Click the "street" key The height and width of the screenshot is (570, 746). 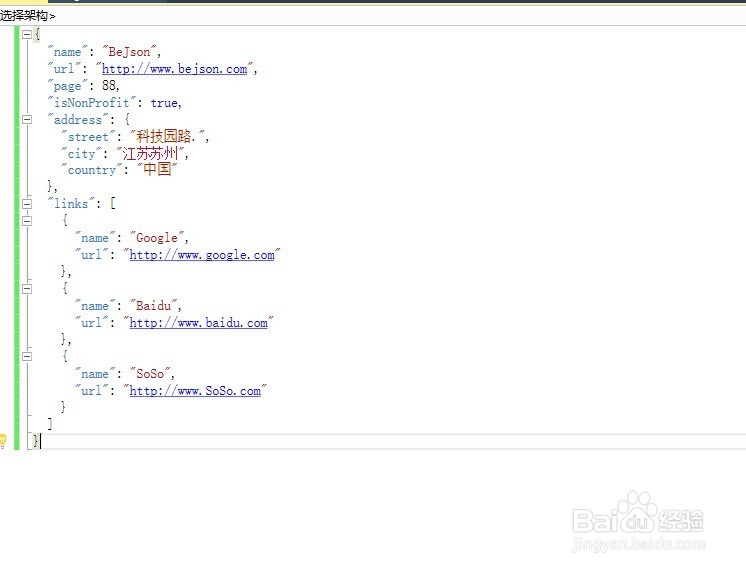point(88,137)
